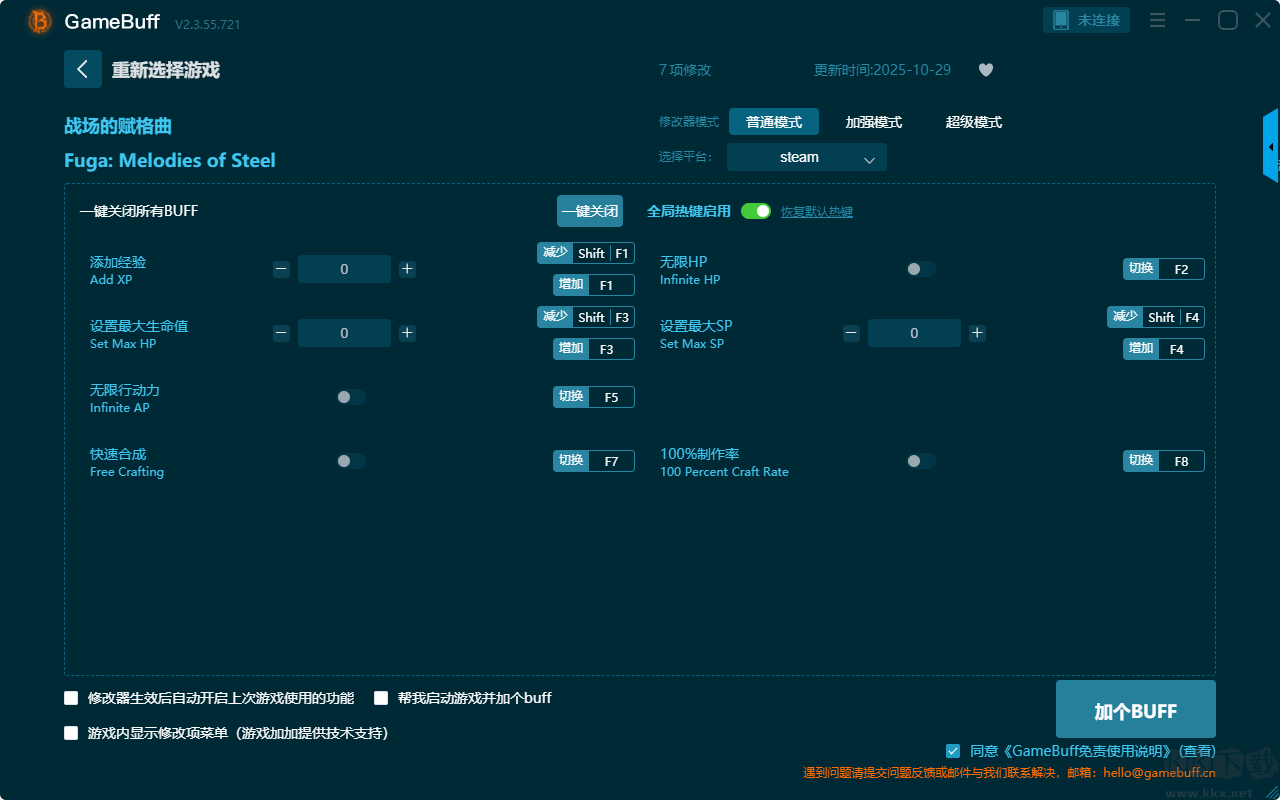Check auto-enable last used functions option

point(71,698)
